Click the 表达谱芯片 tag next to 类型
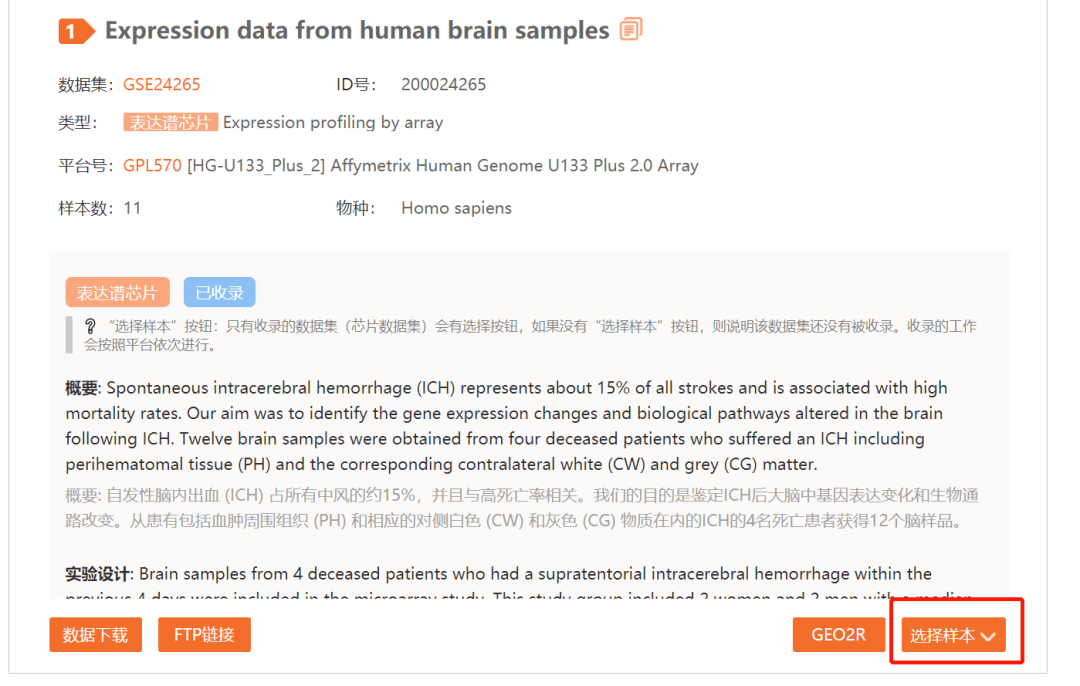 click(170, 123)
